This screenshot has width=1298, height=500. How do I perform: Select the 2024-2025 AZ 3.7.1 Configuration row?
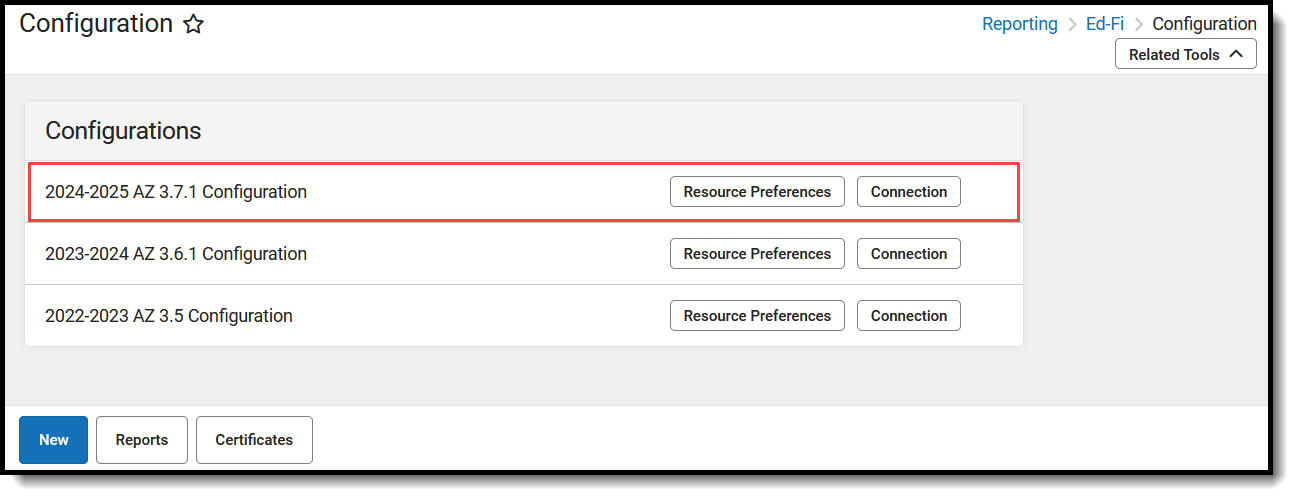click(176, 192)
